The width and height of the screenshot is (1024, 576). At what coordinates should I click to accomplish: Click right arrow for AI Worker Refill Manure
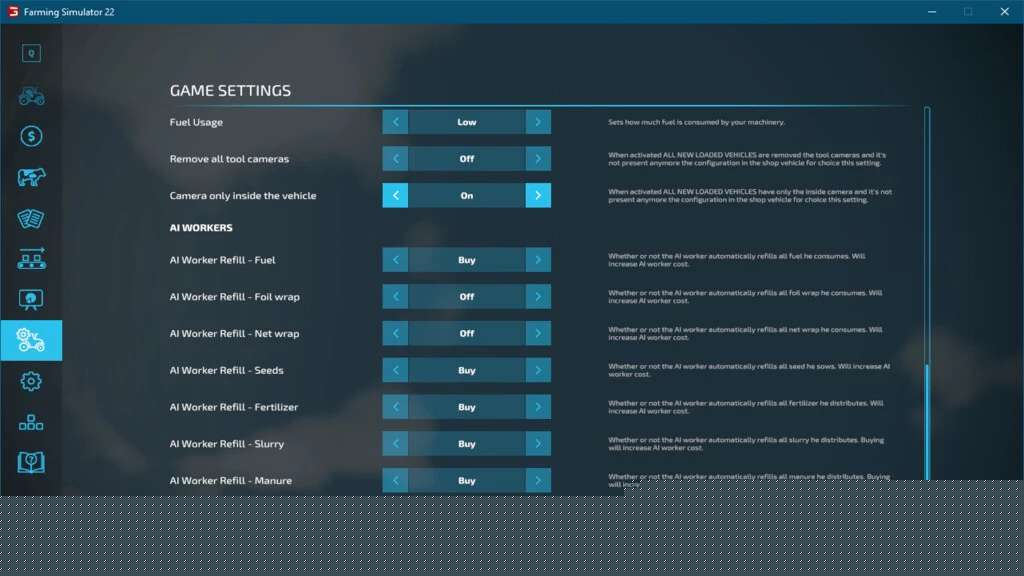click(x=538, y=481)
